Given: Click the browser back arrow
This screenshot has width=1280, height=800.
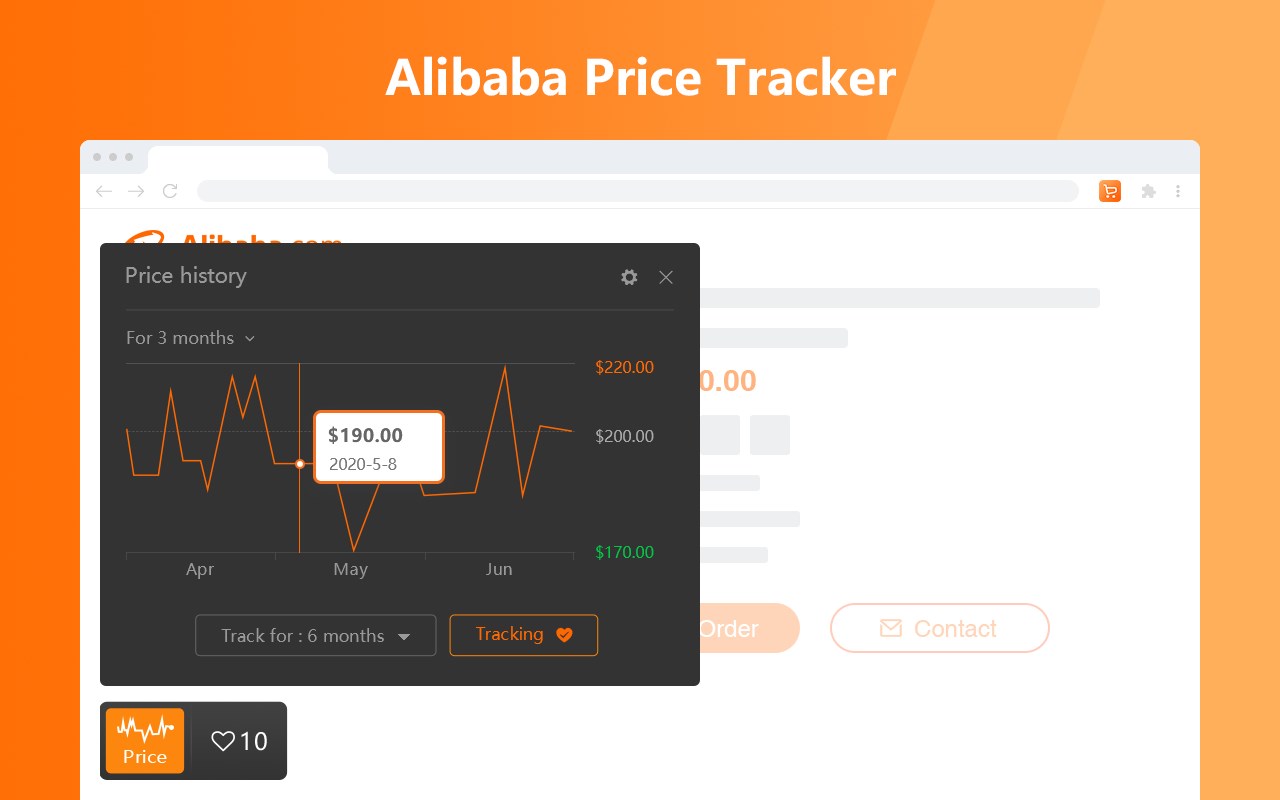Looking at the screenshot, I should (103, 191).
